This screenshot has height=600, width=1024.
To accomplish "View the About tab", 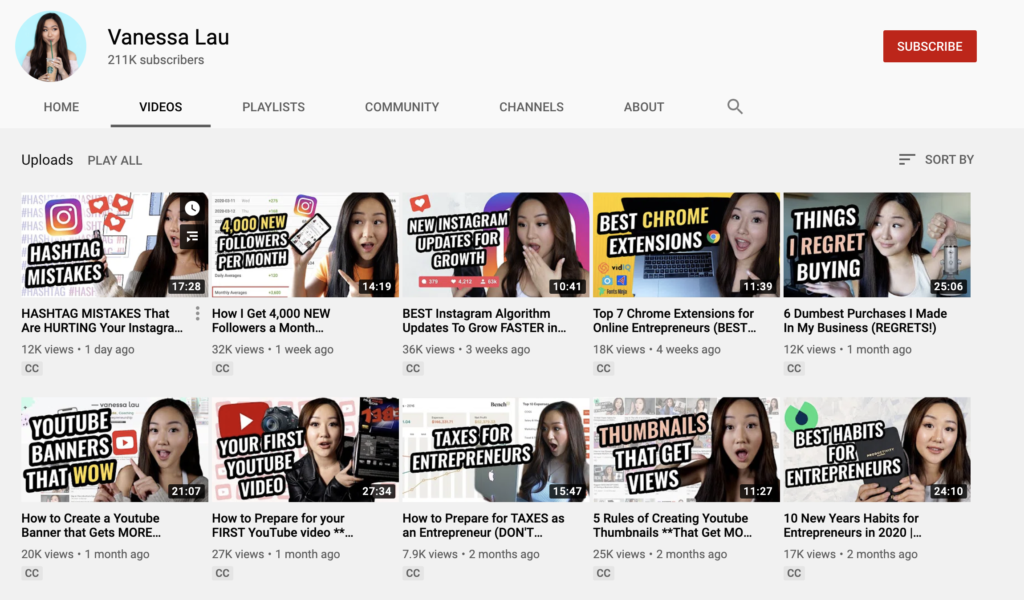I will coord(644,107).
